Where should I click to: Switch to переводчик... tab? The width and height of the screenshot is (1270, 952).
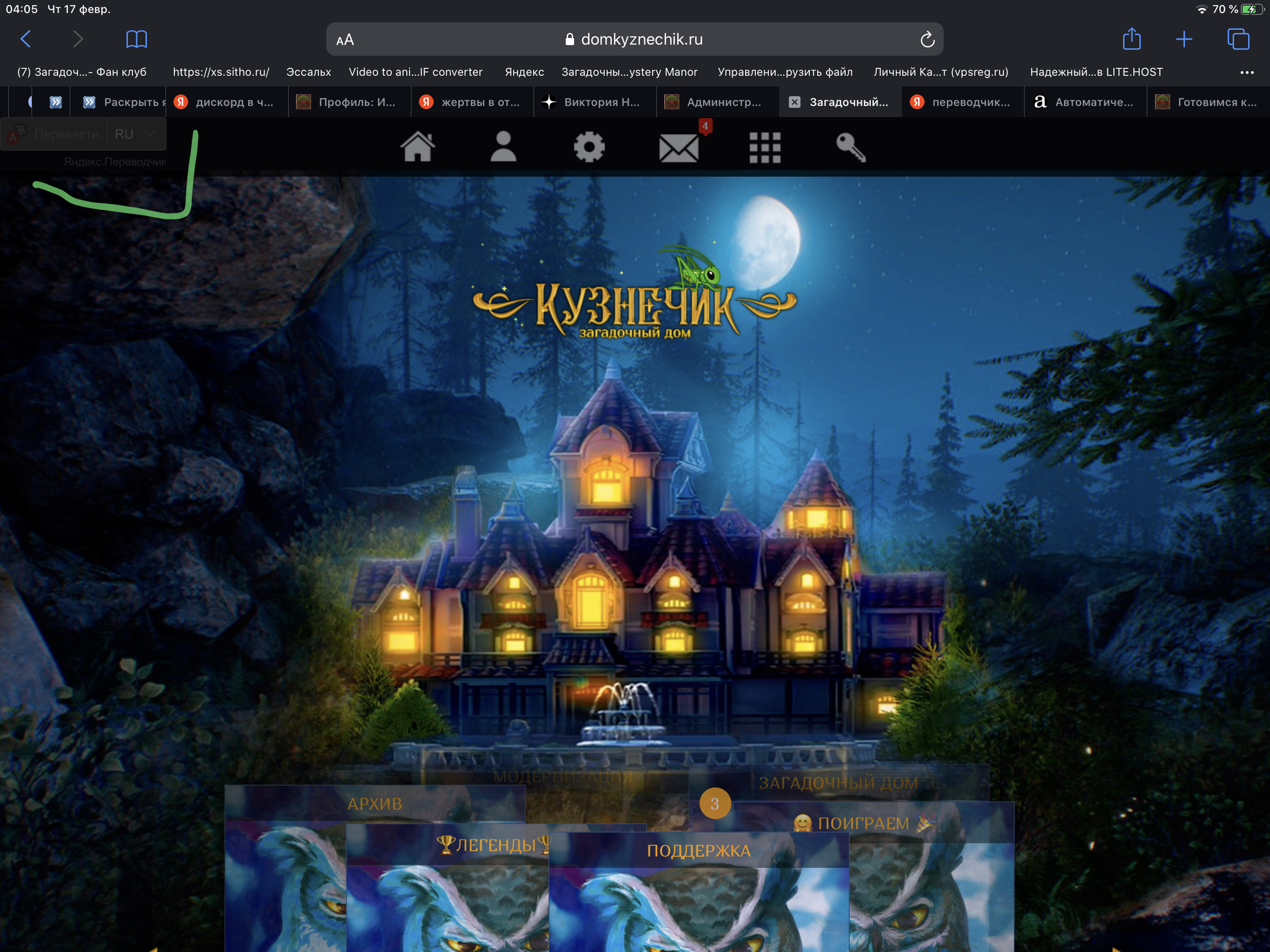point(963,102)
